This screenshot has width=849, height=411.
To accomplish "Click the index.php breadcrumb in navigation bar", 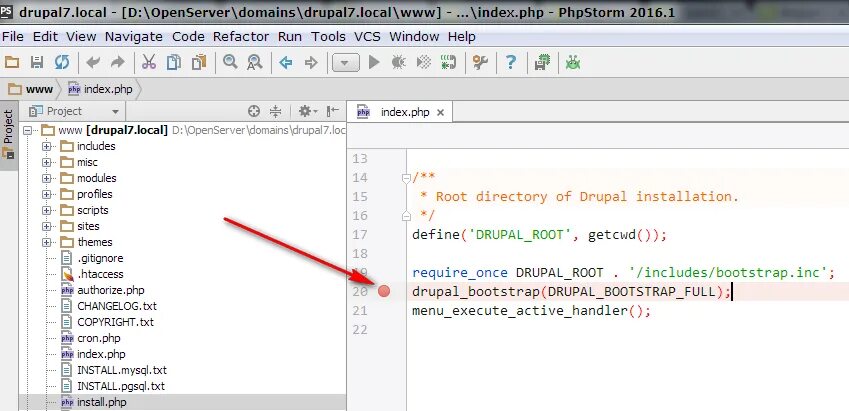I will pos(100,89).
